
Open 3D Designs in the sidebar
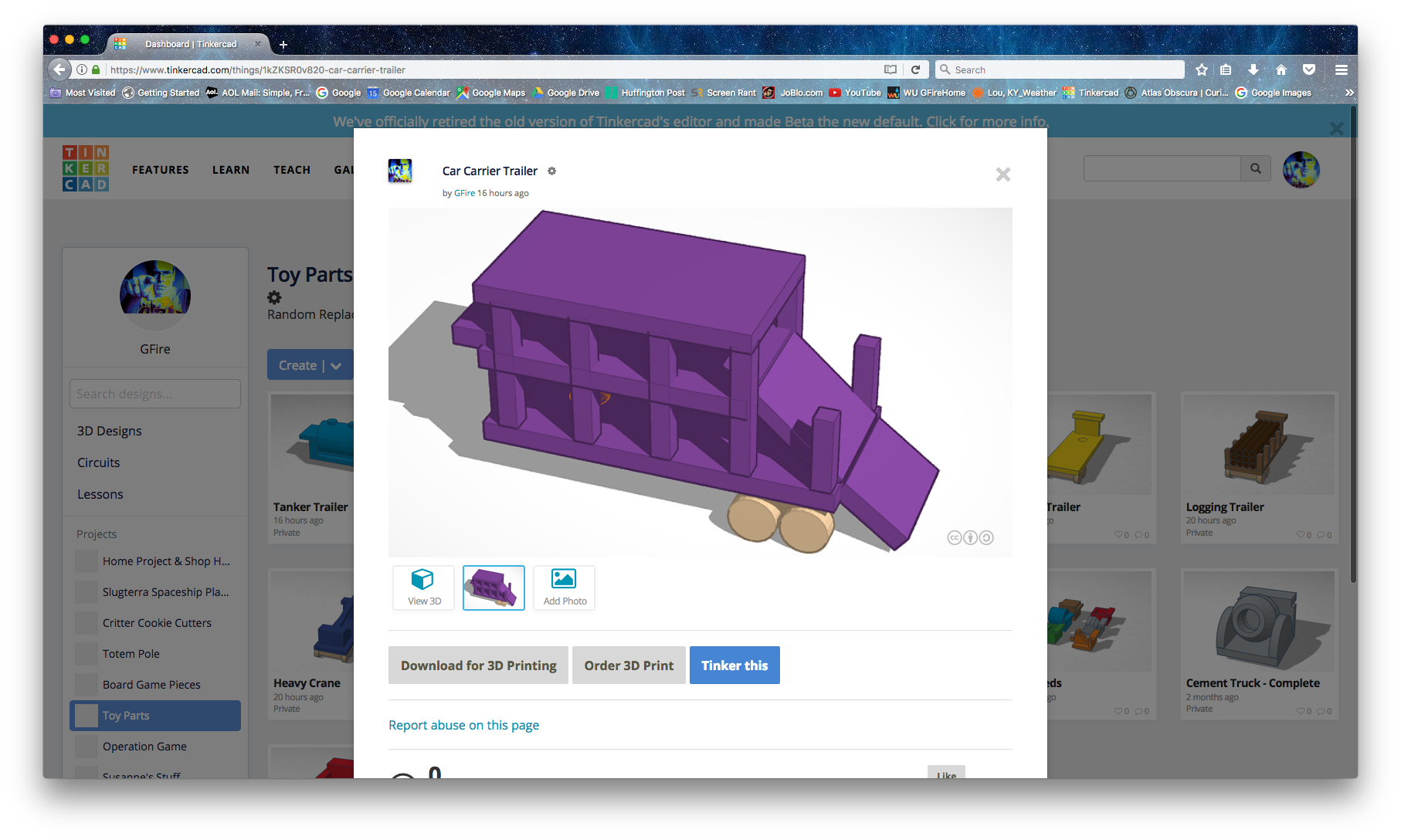coord(110,431)
